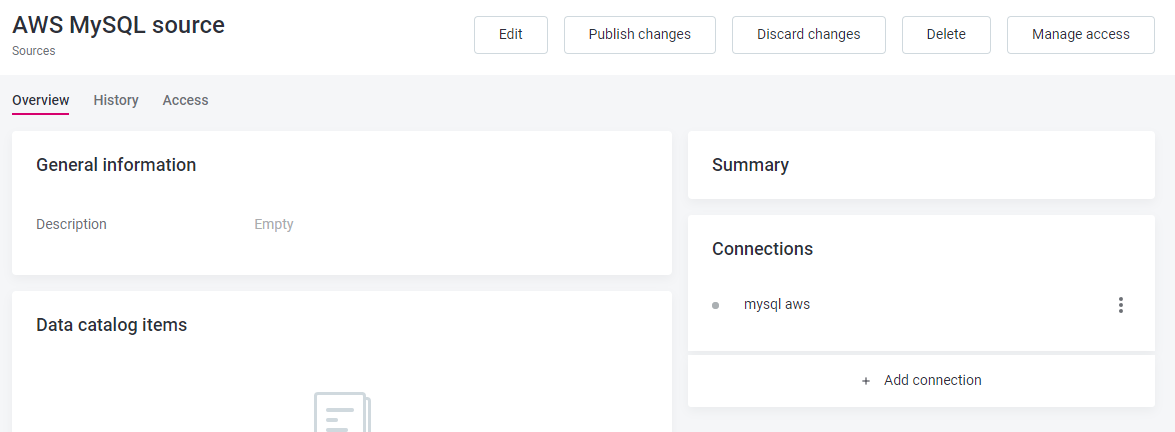Screen dimensions: 1175x432
Task: Open Manage access settings
Action: coord(1080,34)
